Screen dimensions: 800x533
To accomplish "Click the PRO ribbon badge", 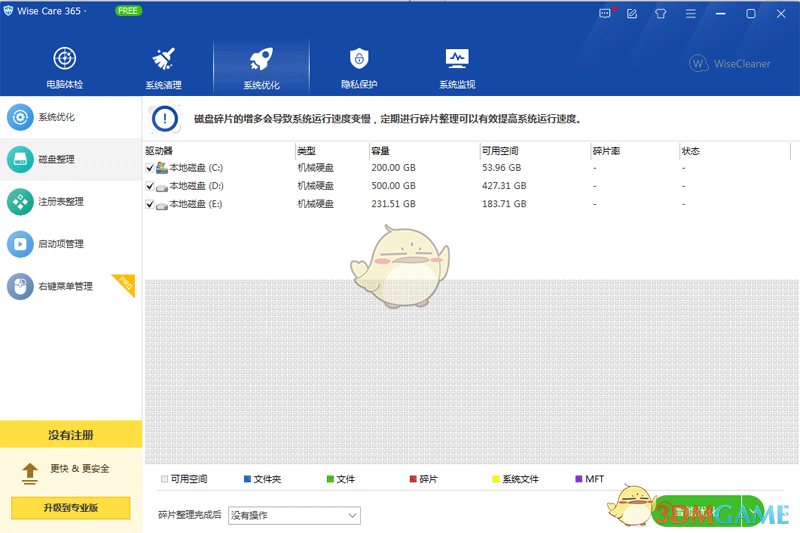I will [x=126, y=284].
